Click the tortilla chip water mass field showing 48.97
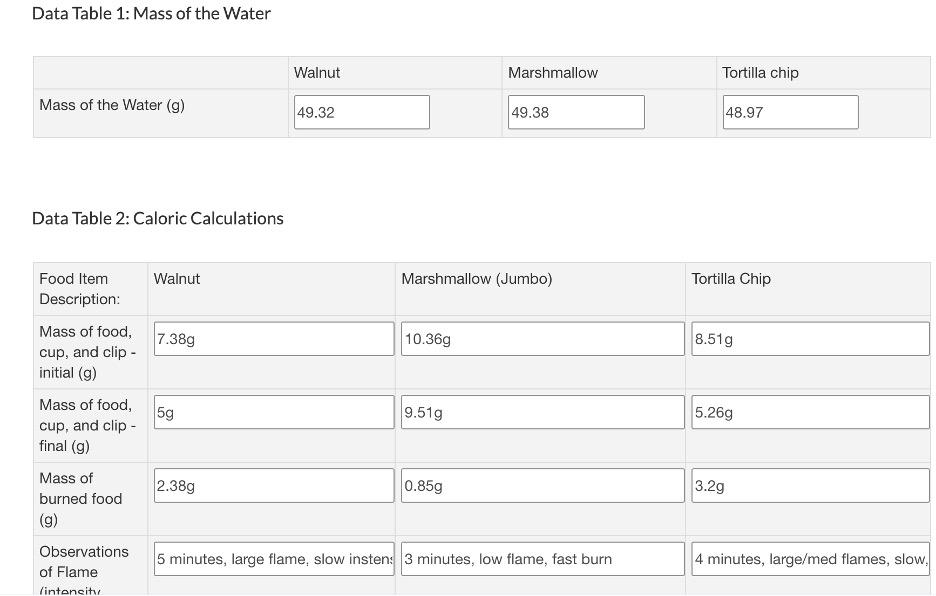Screen dimensions: 936x596 pyautogui.click(x=790, y=112)
